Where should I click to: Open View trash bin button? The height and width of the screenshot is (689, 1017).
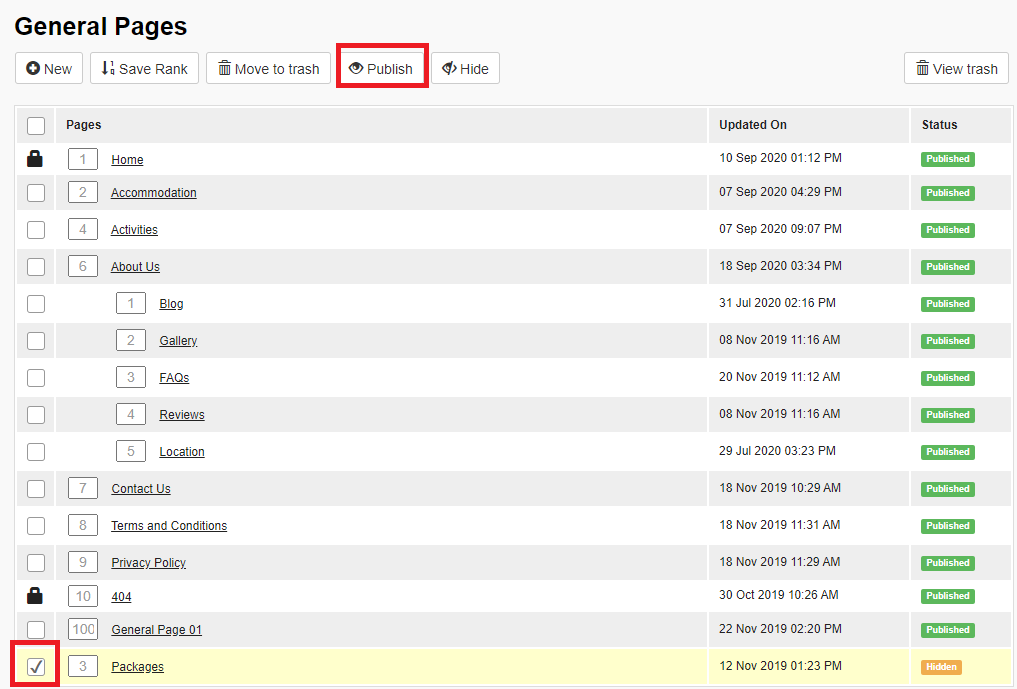point(956,69)
